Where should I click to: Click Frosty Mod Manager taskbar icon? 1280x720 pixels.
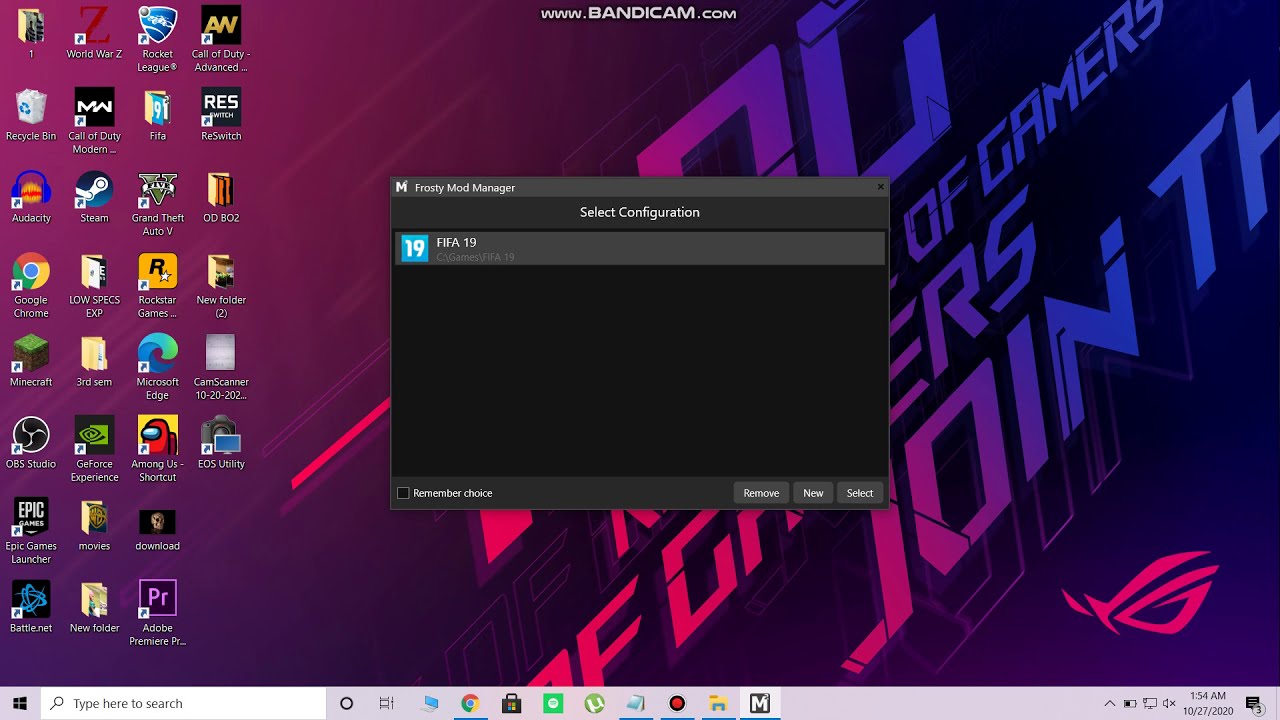pyautogui.click(x=760, y=703)
